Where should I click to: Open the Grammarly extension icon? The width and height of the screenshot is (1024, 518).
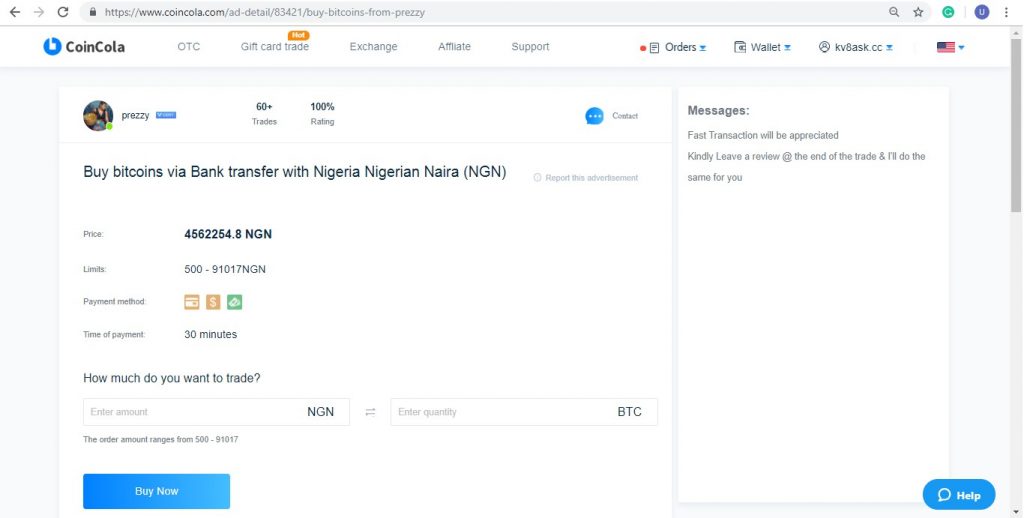[x=948, y=12]
